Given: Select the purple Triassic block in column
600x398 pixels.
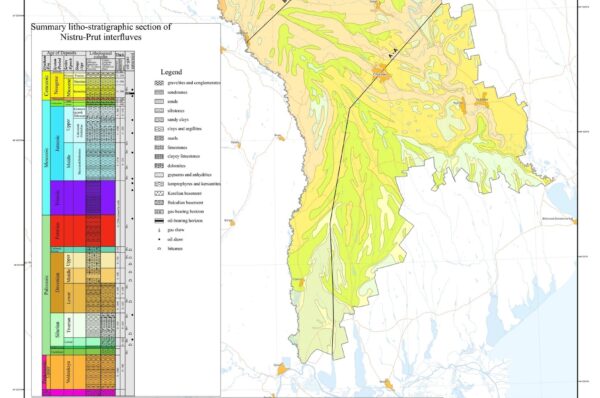Looking at the screenshot, I should point(83,197).
